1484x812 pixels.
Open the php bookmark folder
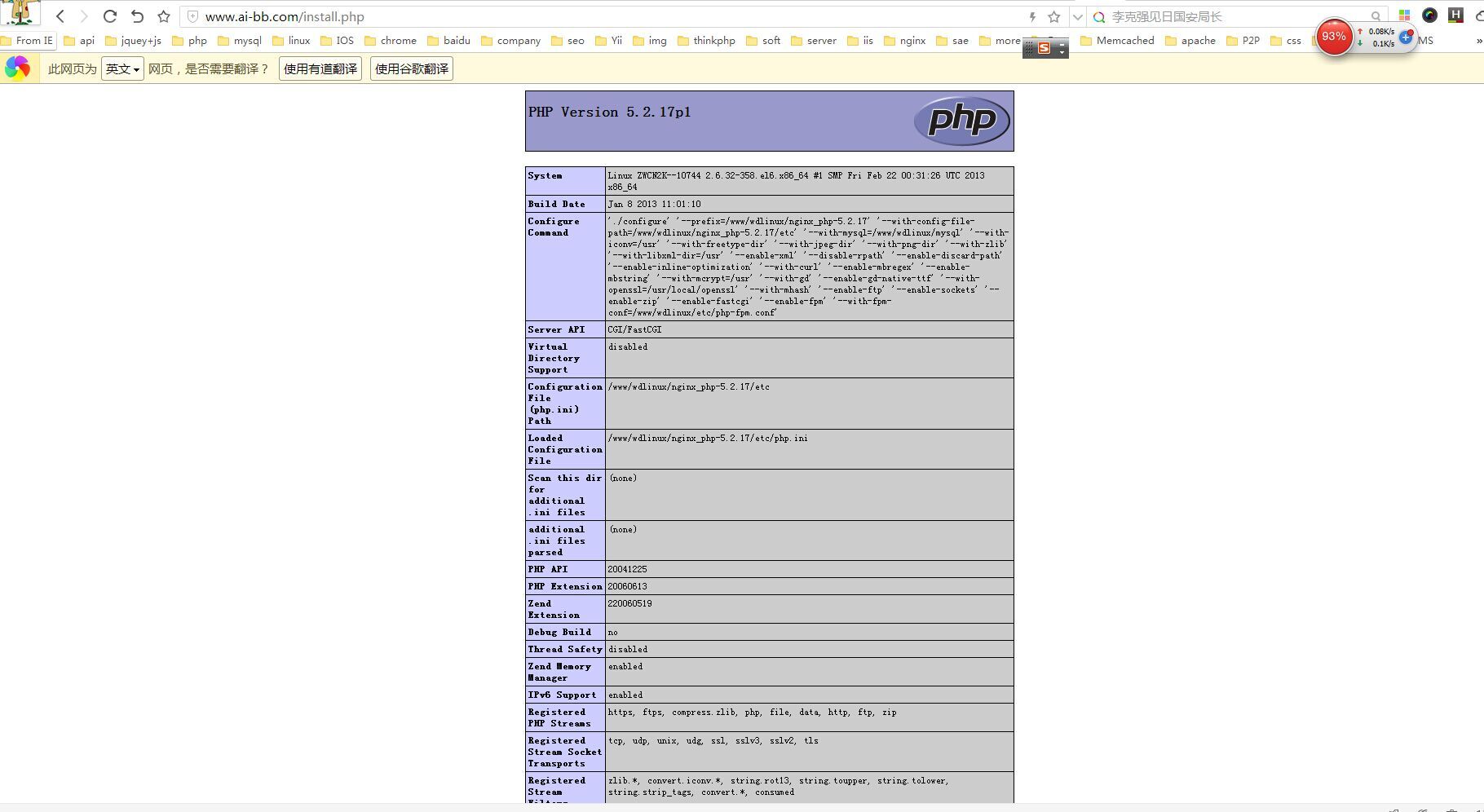[190, 40]
